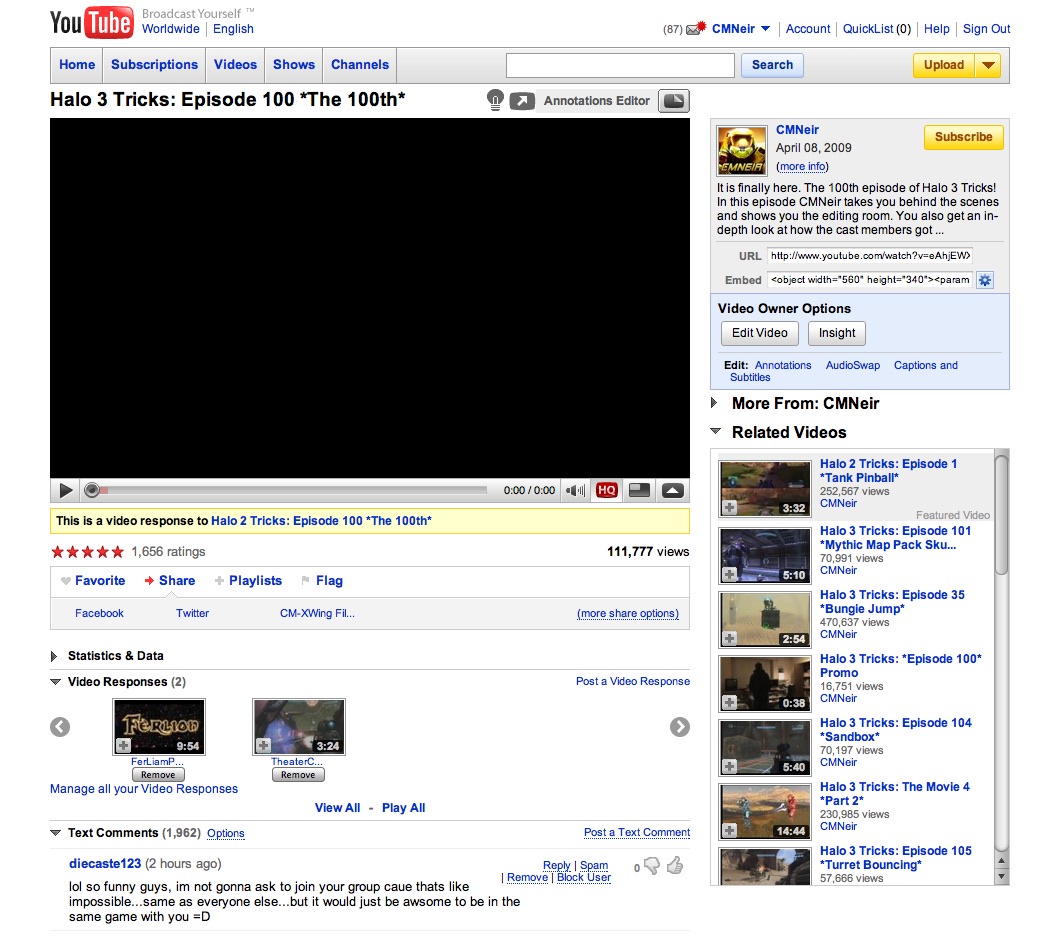Add Episode 35 Bungie Jump to QuickList
The width and height of the screenshot is (1062, 937).
729,638
